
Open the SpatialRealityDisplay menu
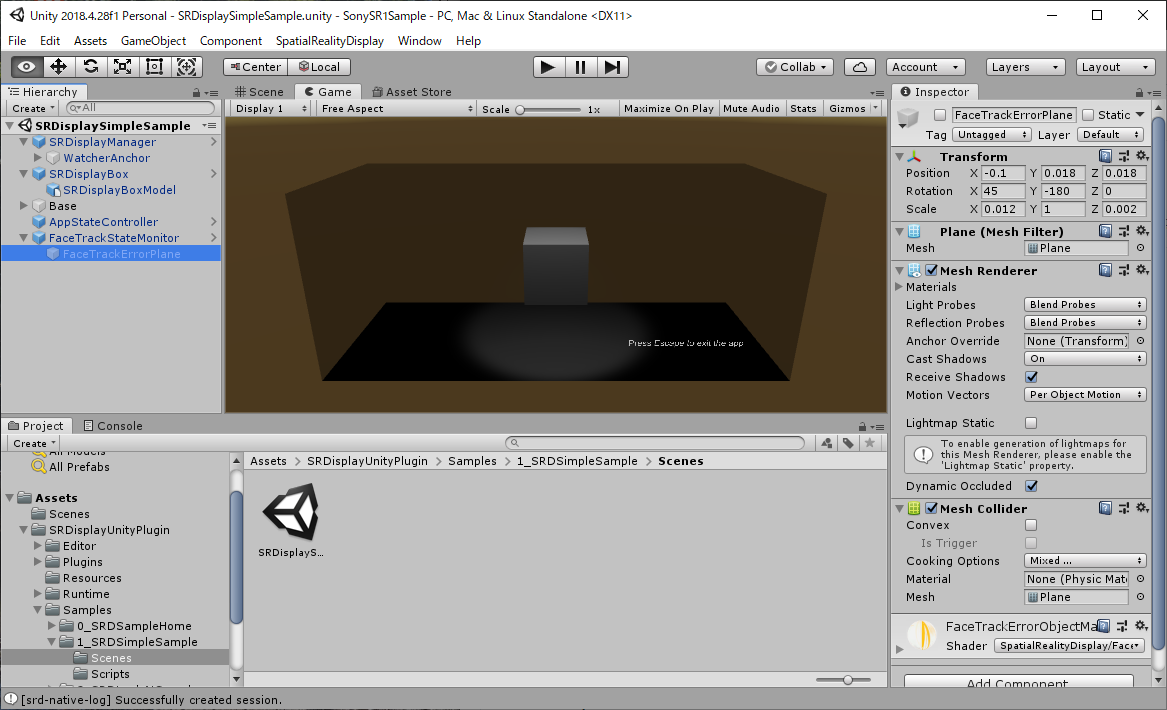(330, 41)
